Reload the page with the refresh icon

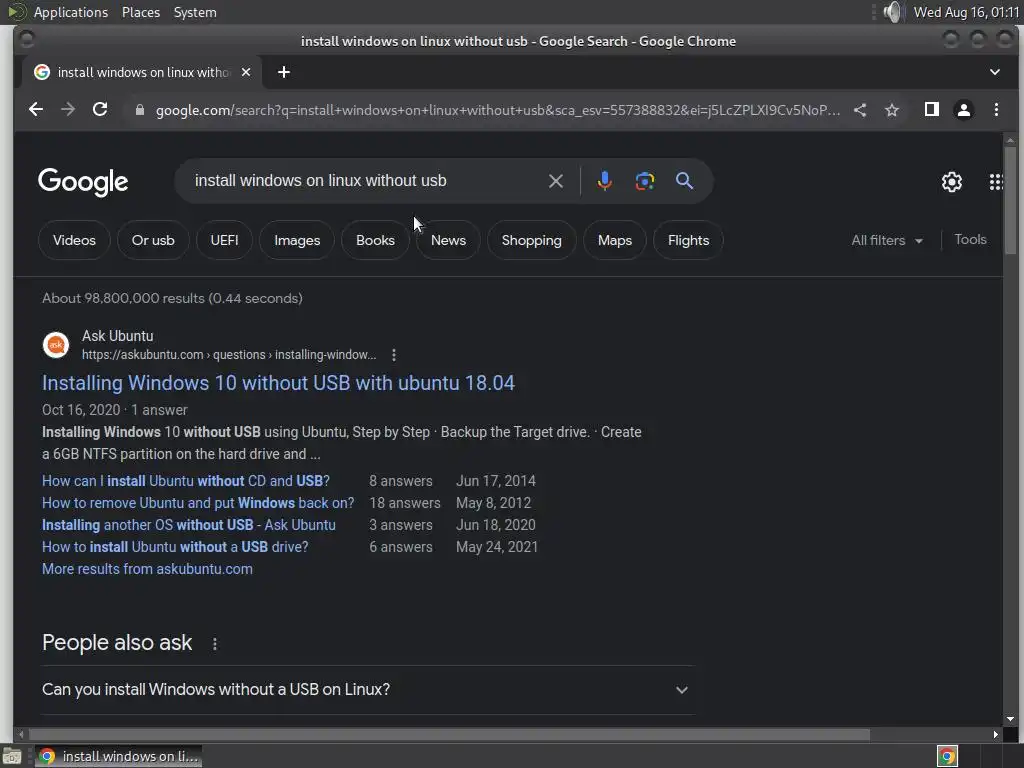[x=100, y=110]
